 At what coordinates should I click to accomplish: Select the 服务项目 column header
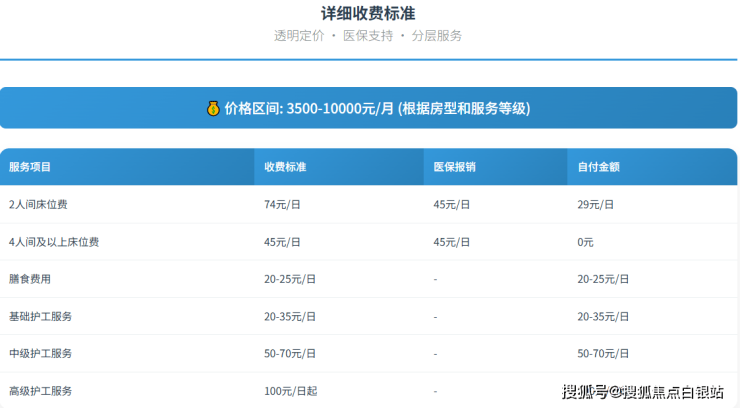click(30, 167)
